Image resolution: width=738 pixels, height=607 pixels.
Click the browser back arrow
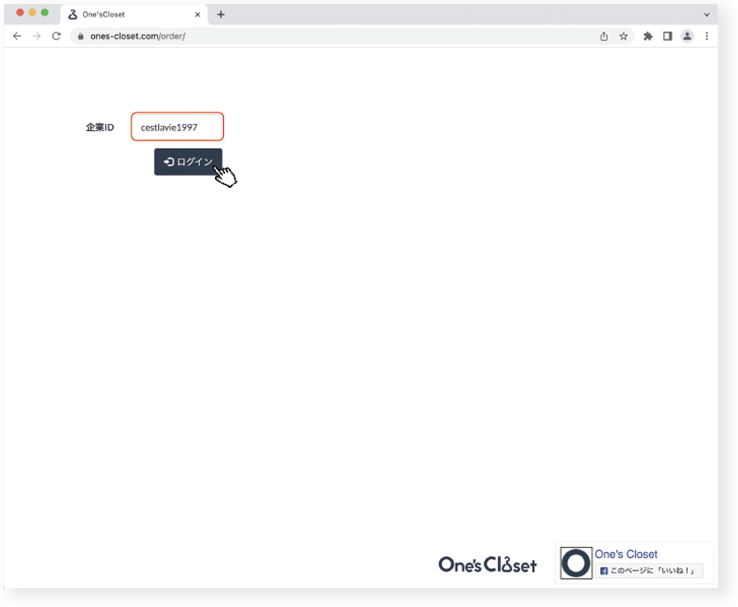tap(17, 36)
